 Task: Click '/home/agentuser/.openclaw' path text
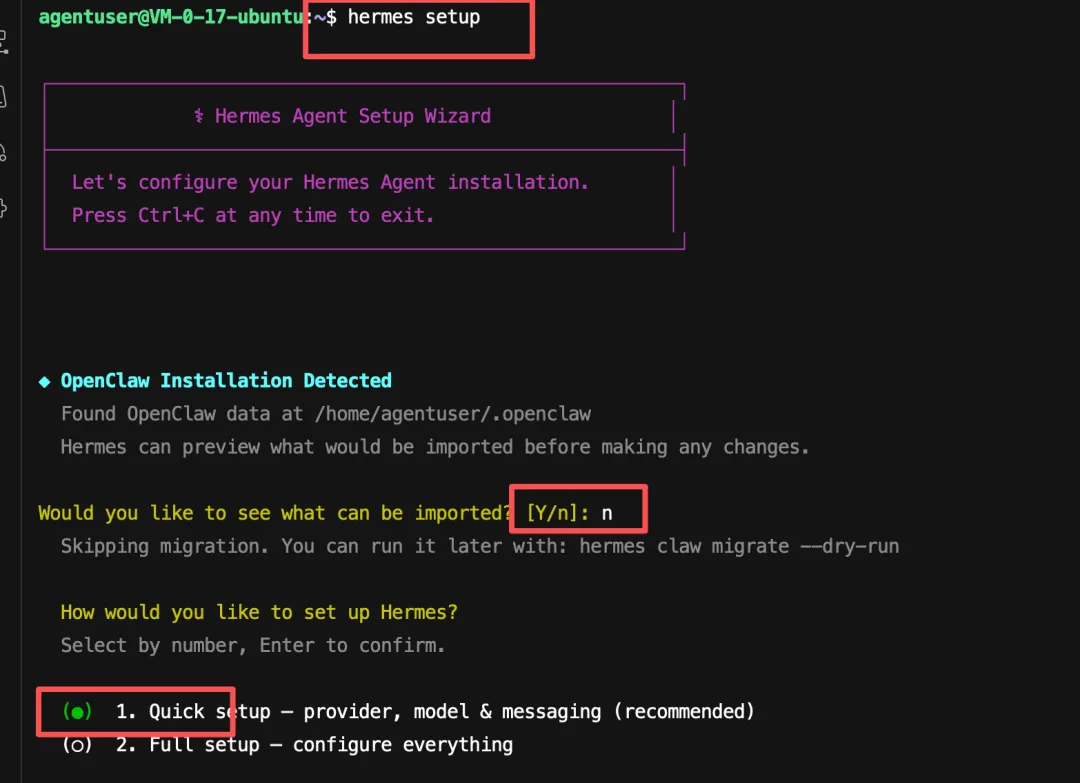pos(453,414)
